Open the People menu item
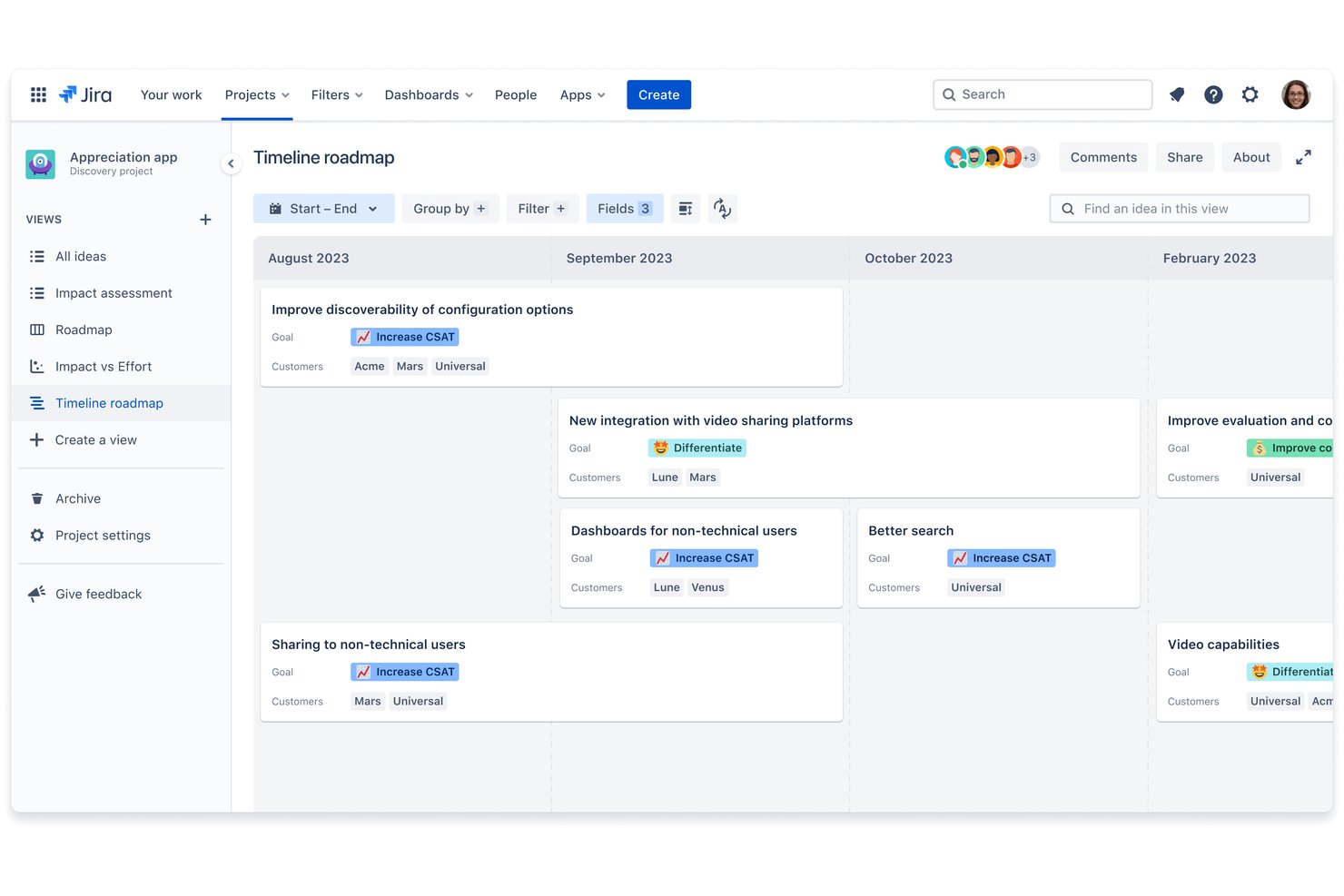Screen dimensions: 1344x896 coord(516,94)
